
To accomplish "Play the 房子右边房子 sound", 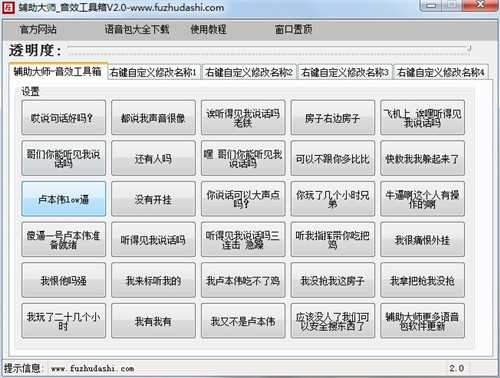I will tap(333, 118).
